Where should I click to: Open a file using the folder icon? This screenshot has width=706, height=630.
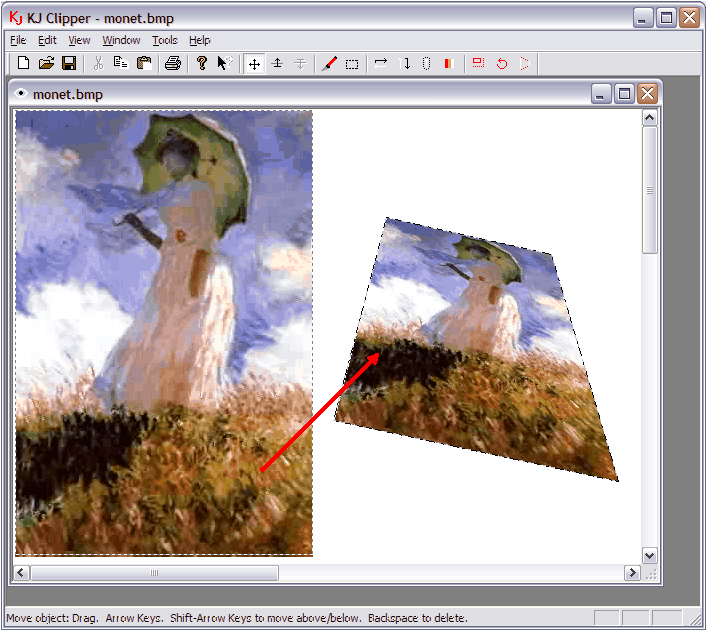pos(46,63)
